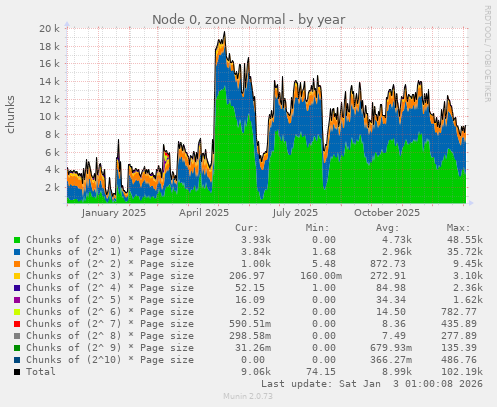This screenshot has height=407, width=497.
Task: Click the dark green swatch for 2^9 chunks
Action: point(17,348)
